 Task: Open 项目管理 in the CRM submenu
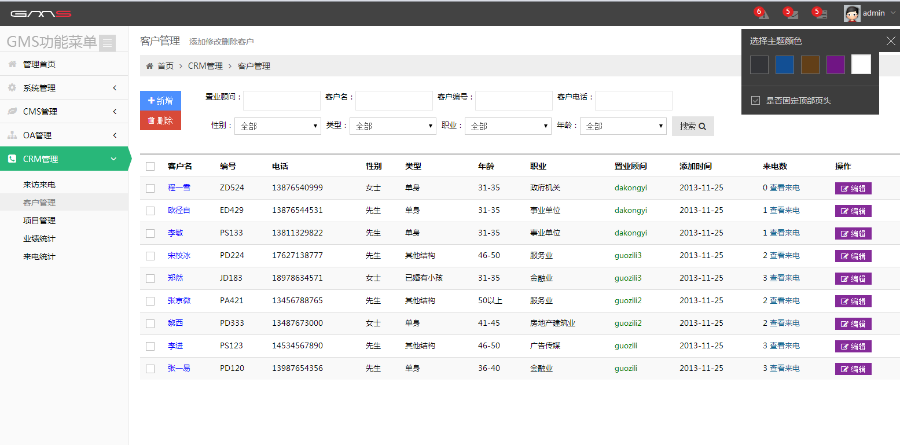(40, 220)
